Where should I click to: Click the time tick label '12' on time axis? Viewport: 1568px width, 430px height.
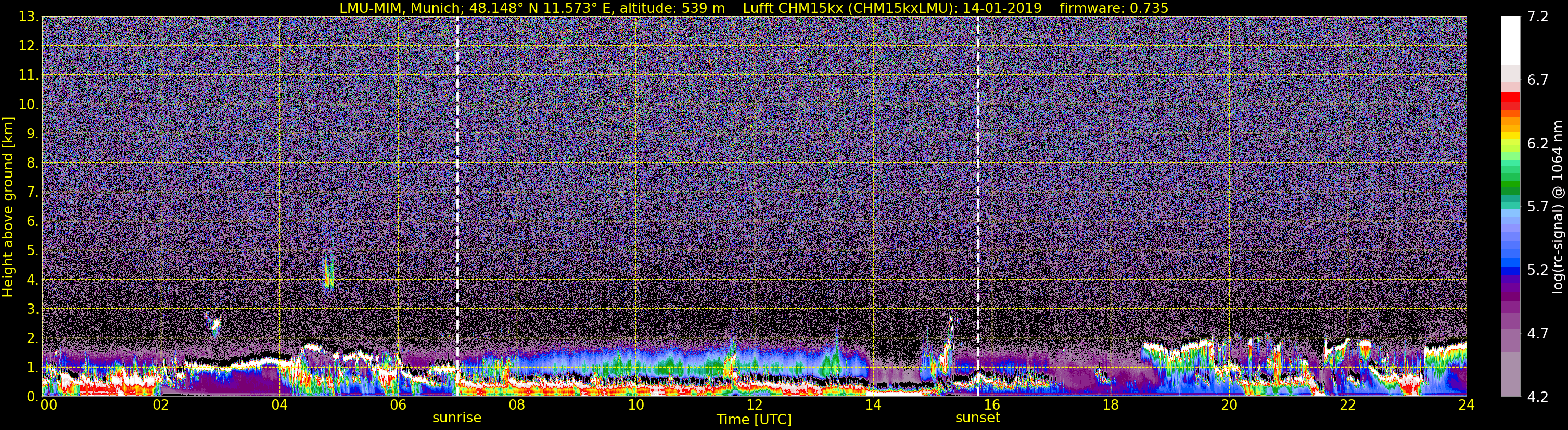pos(754,405)
